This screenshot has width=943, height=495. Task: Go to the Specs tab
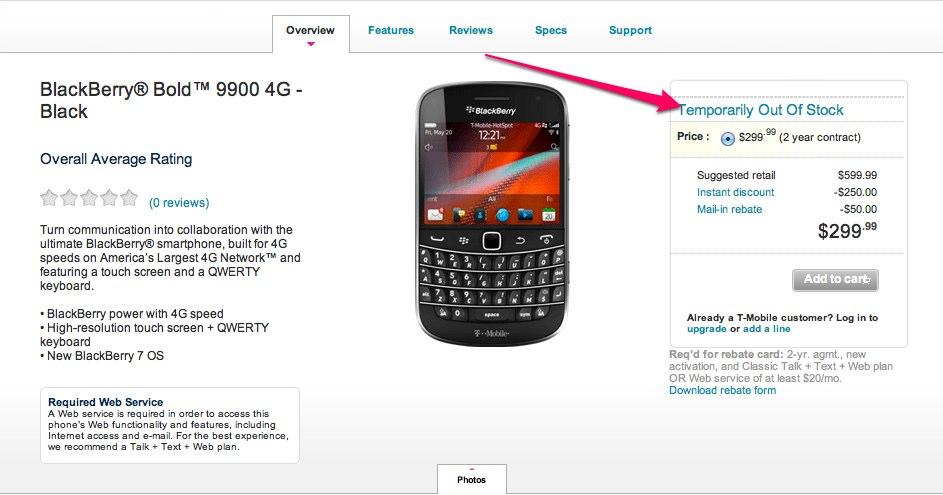pyautogui.click(x=551, y=30)
